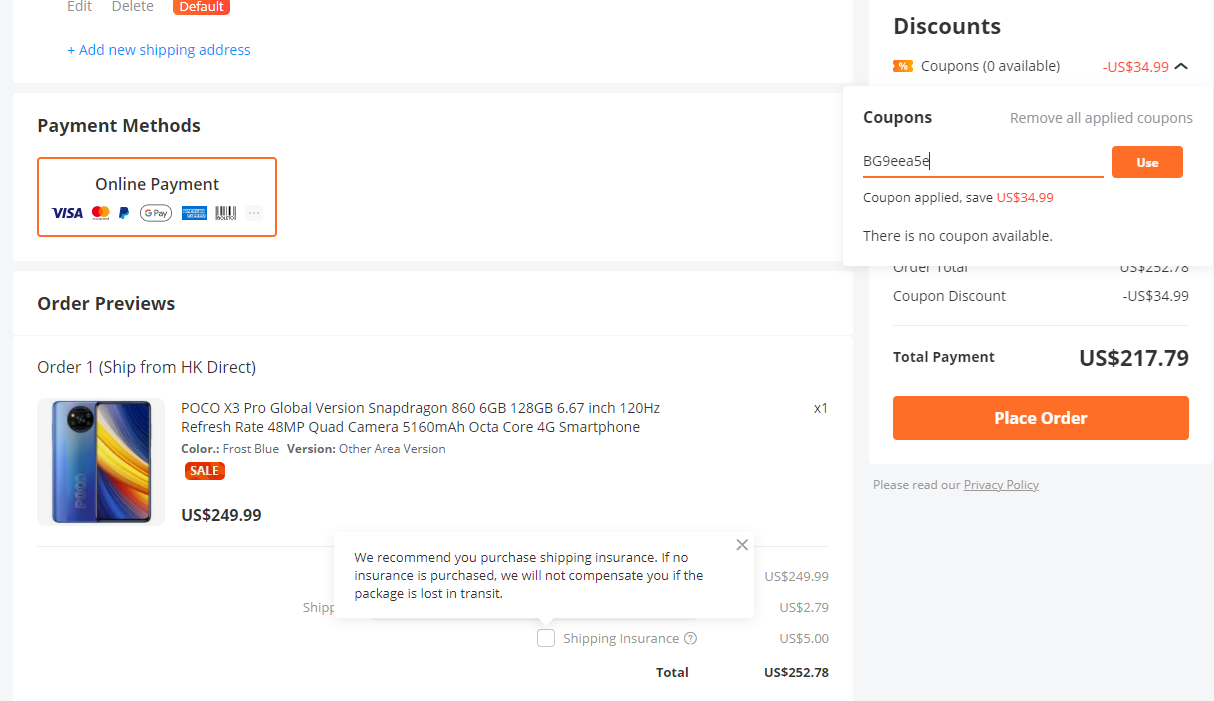The image size is (1214, 701).
Task: Remove all applied coupons
Action: coord(1101,118)
